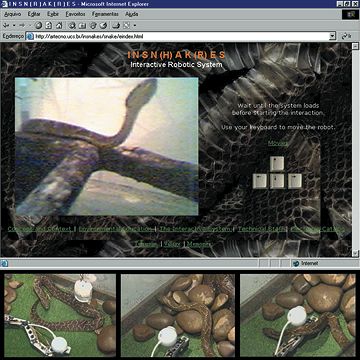This screenshot has height=360, width=360.
Task: Open the Ferramentas menu
Action: pos(105,14)
